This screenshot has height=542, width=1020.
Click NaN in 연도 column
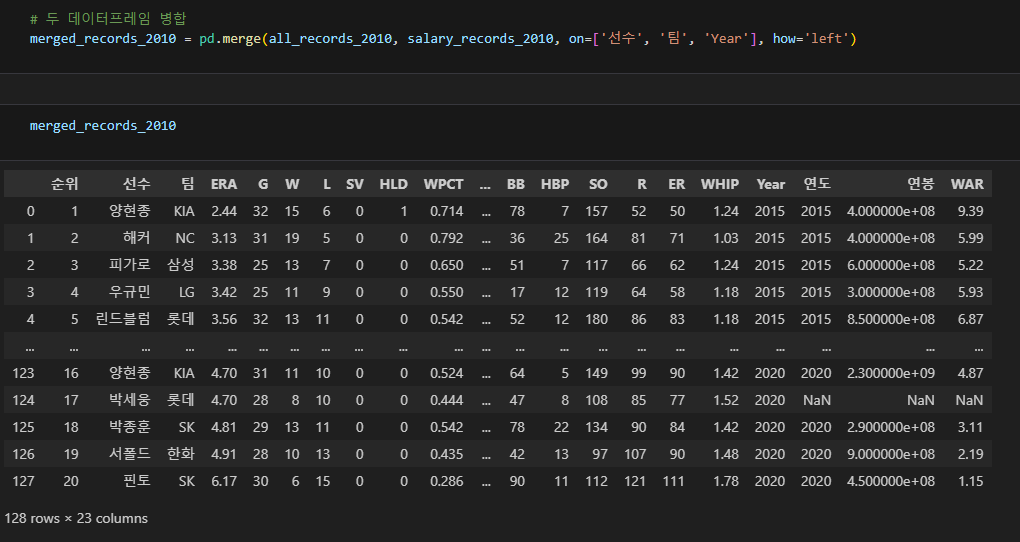[x=817, y=400]
